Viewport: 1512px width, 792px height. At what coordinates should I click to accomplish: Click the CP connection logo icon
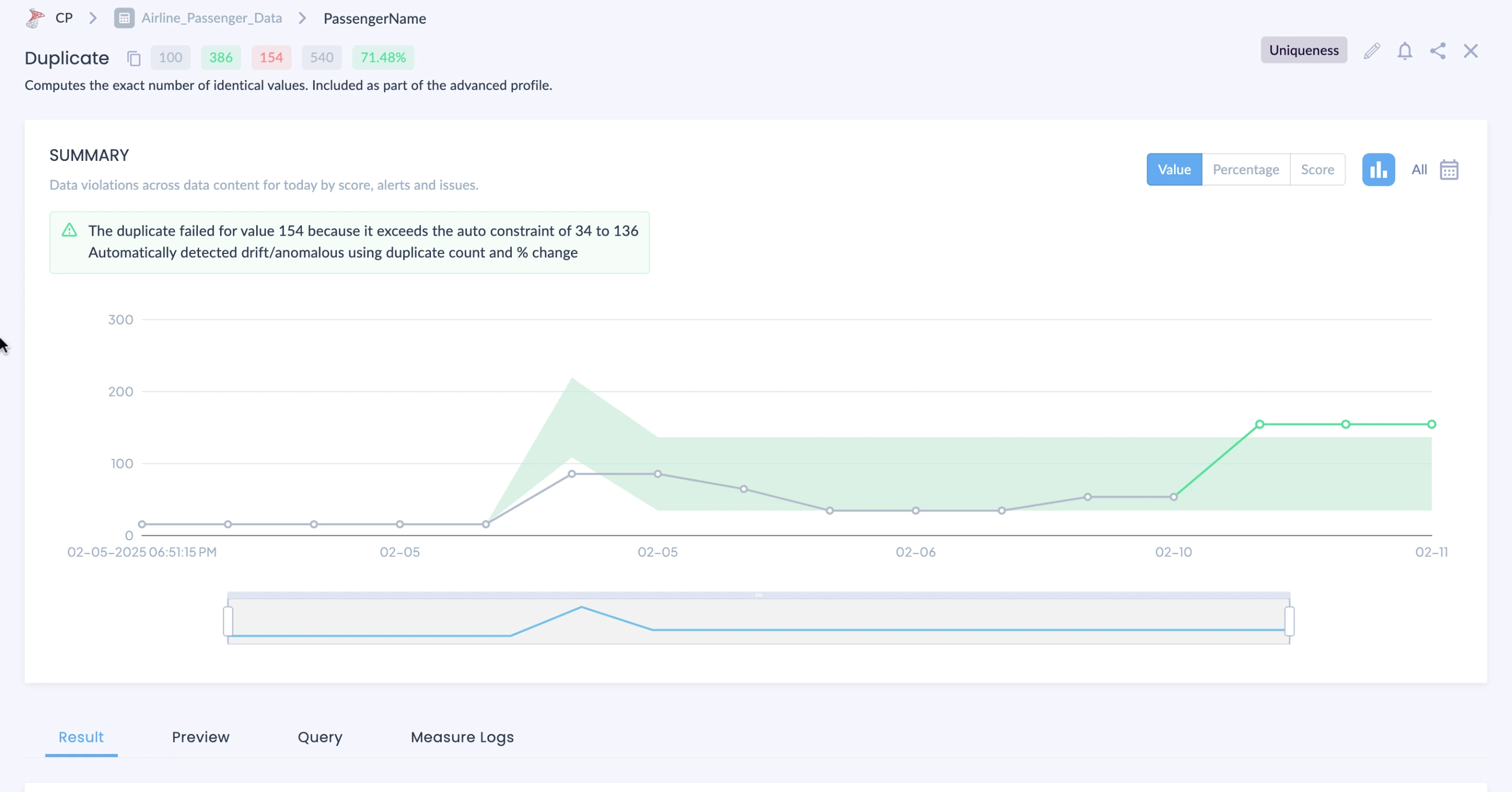[x=35, y=18]
